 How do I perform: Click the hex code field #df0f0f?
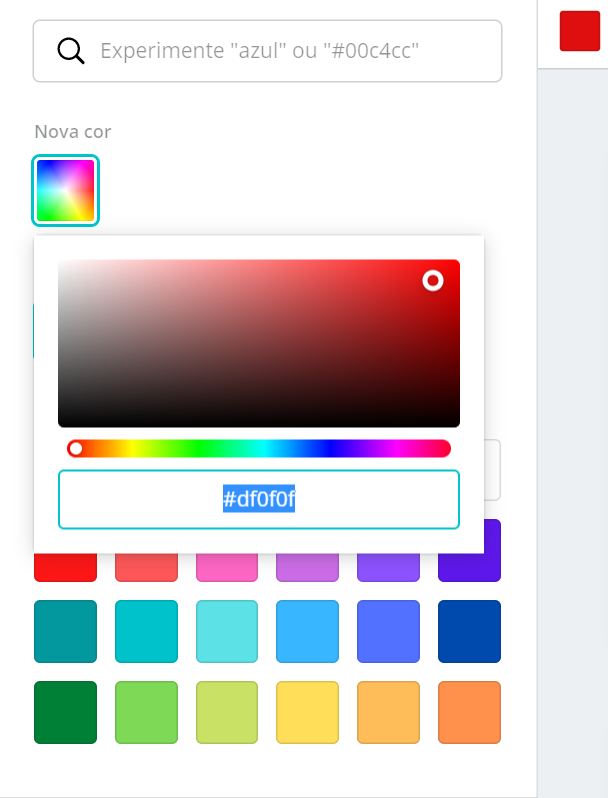[x=259, y=499]
